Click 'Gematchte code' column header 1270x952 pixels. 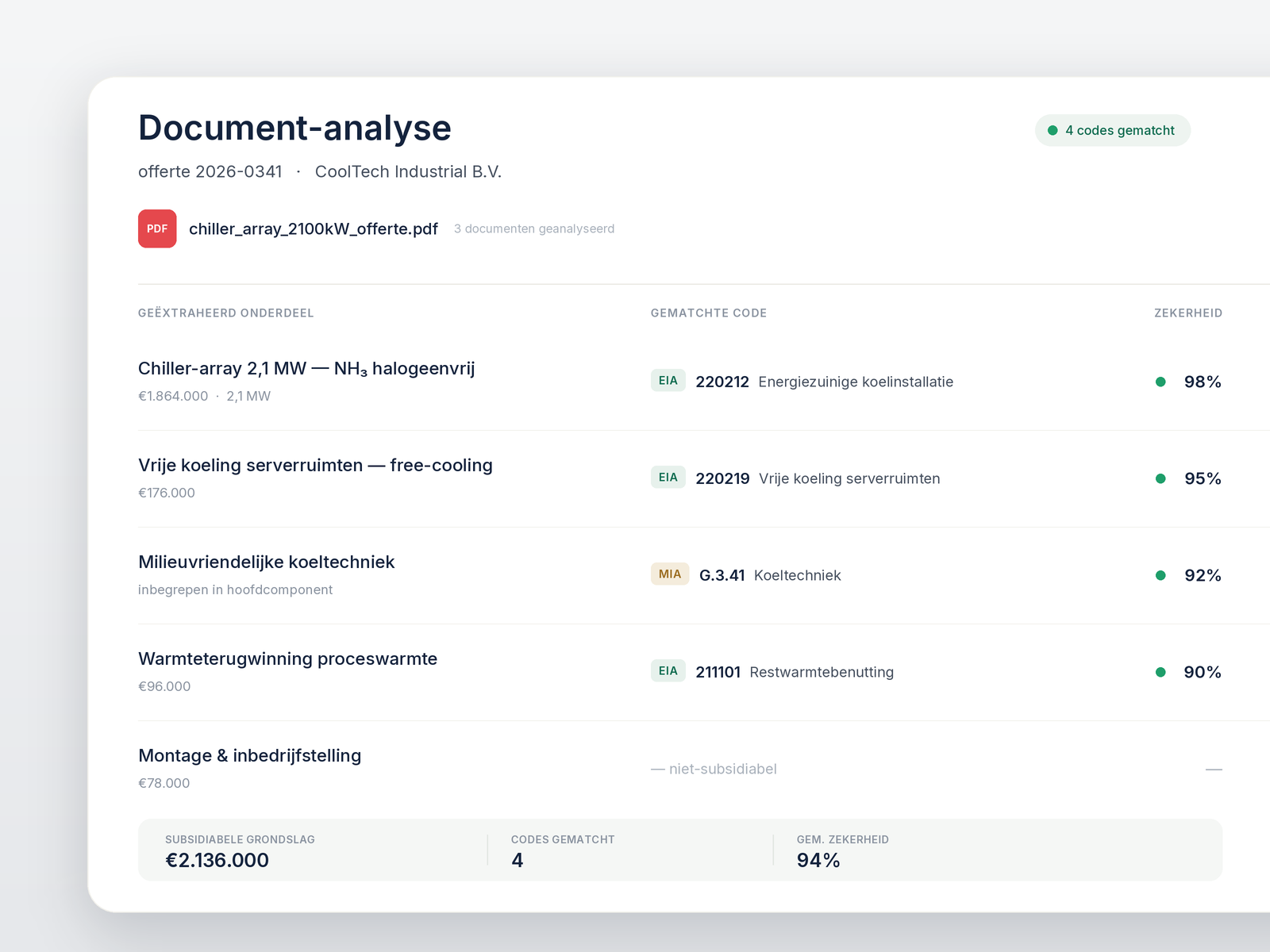click(709, 313)
